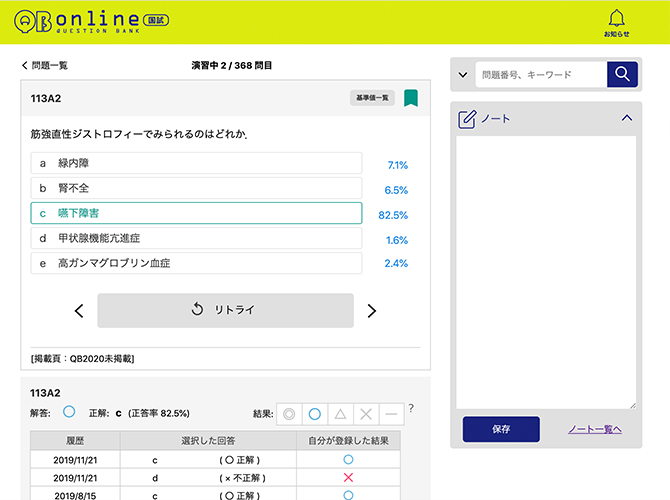Click the リトライ retry button
Viewport: 670px width, 500px height.
pyautogui.click(x=226, y=310)
